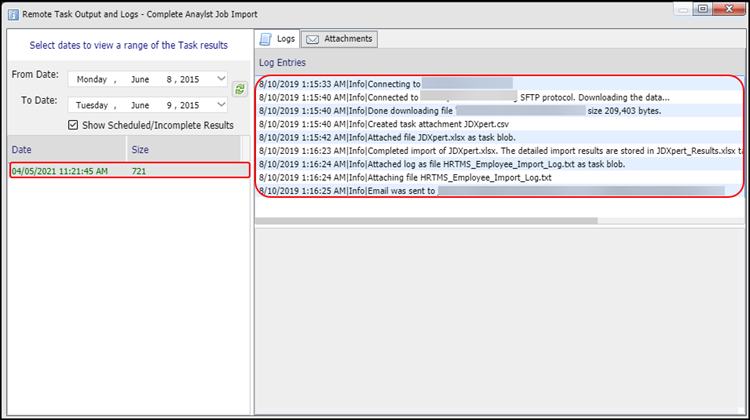Select 'Attached log as file HRTMS_Employee_Import_Log.txt' entry

tap(499, 164)
